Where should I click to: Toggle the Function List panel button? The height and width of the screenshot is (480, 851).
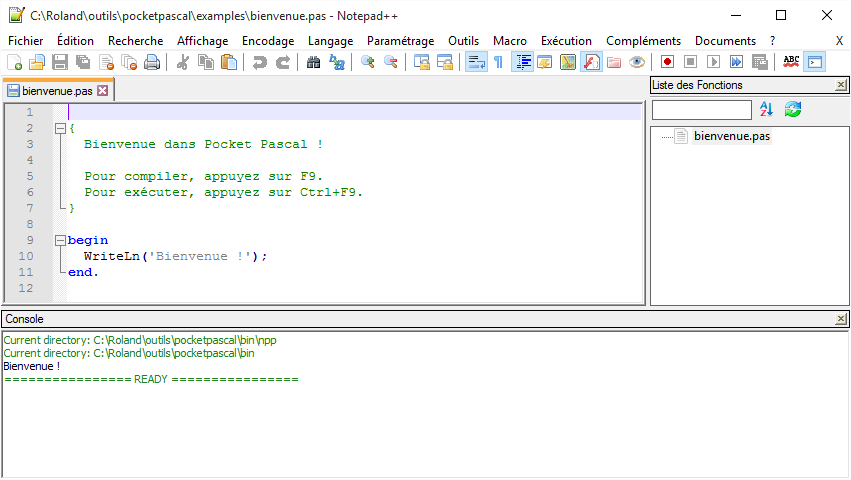point(590,62)
